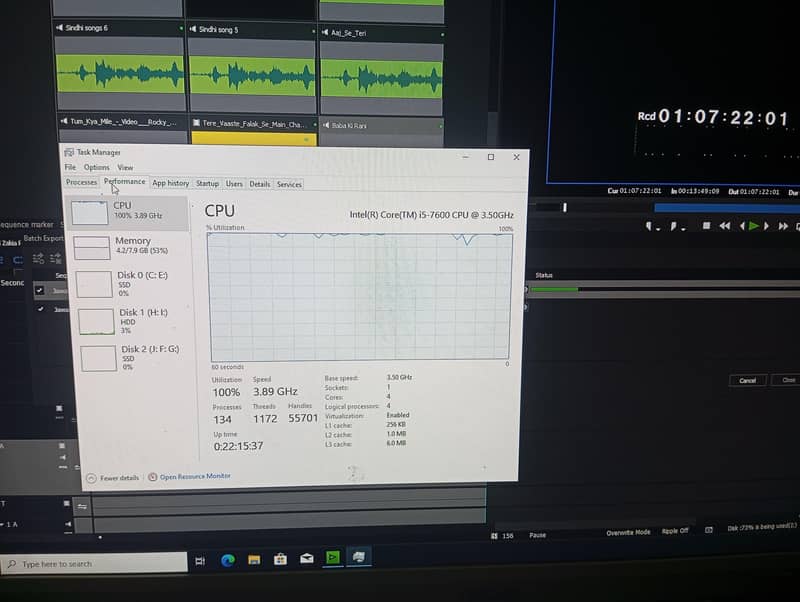Step to next frame in recorder
The height and width of the screenshot is (602, 800).
click(766, 226)
